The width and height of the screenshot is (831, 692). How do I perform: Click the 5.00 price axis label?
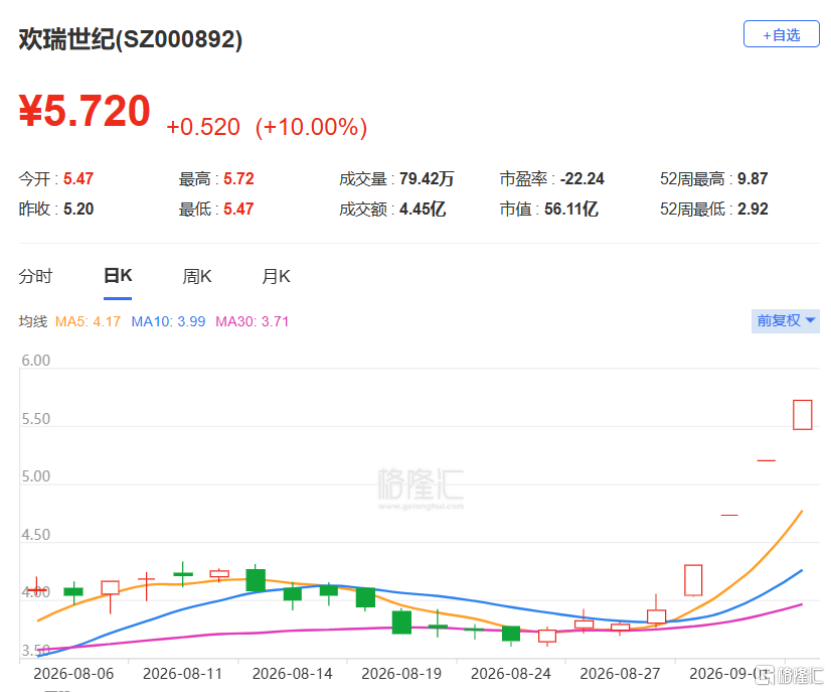point(36,476)
